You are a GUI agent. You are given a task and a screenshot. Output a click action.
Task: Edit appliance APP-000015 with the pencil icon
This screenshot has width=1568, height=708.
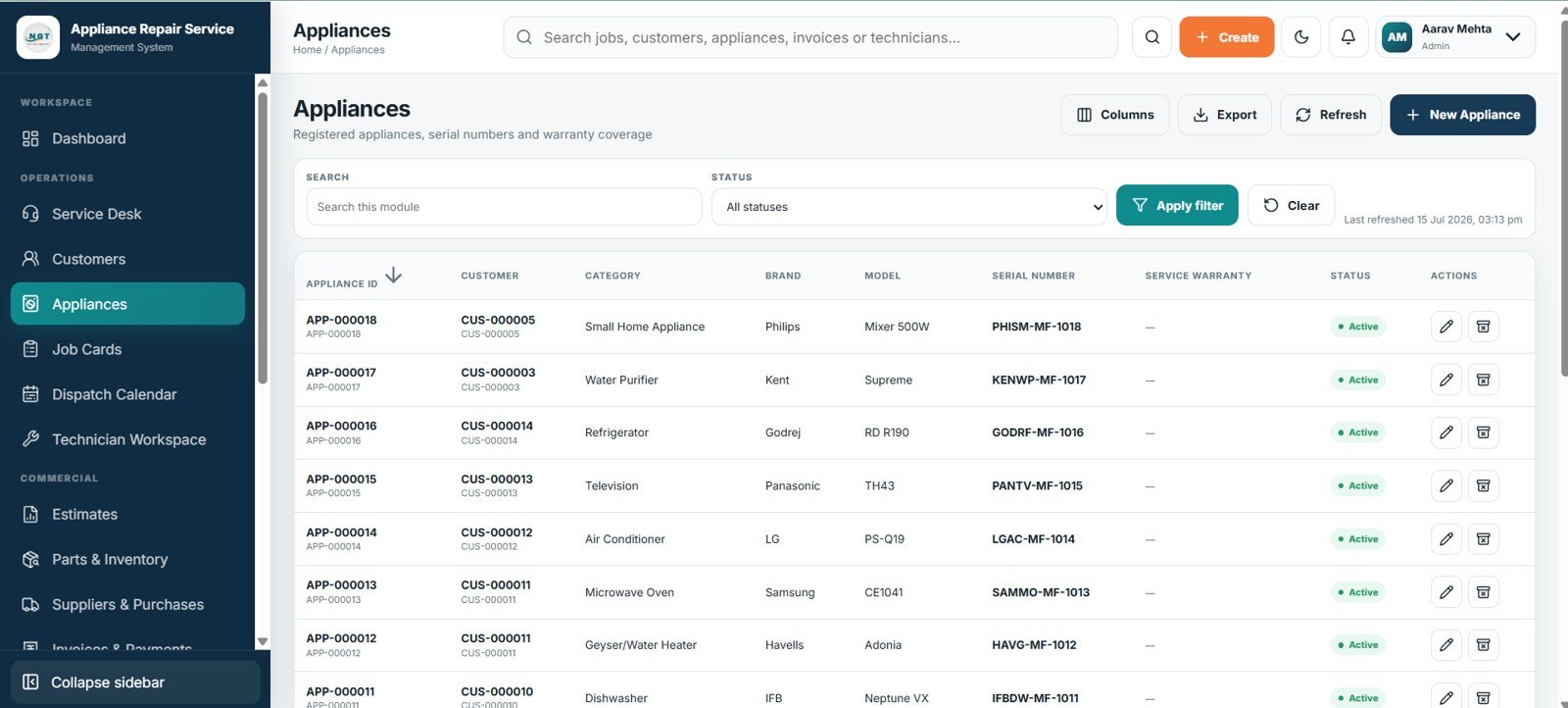pos(1446,485)
